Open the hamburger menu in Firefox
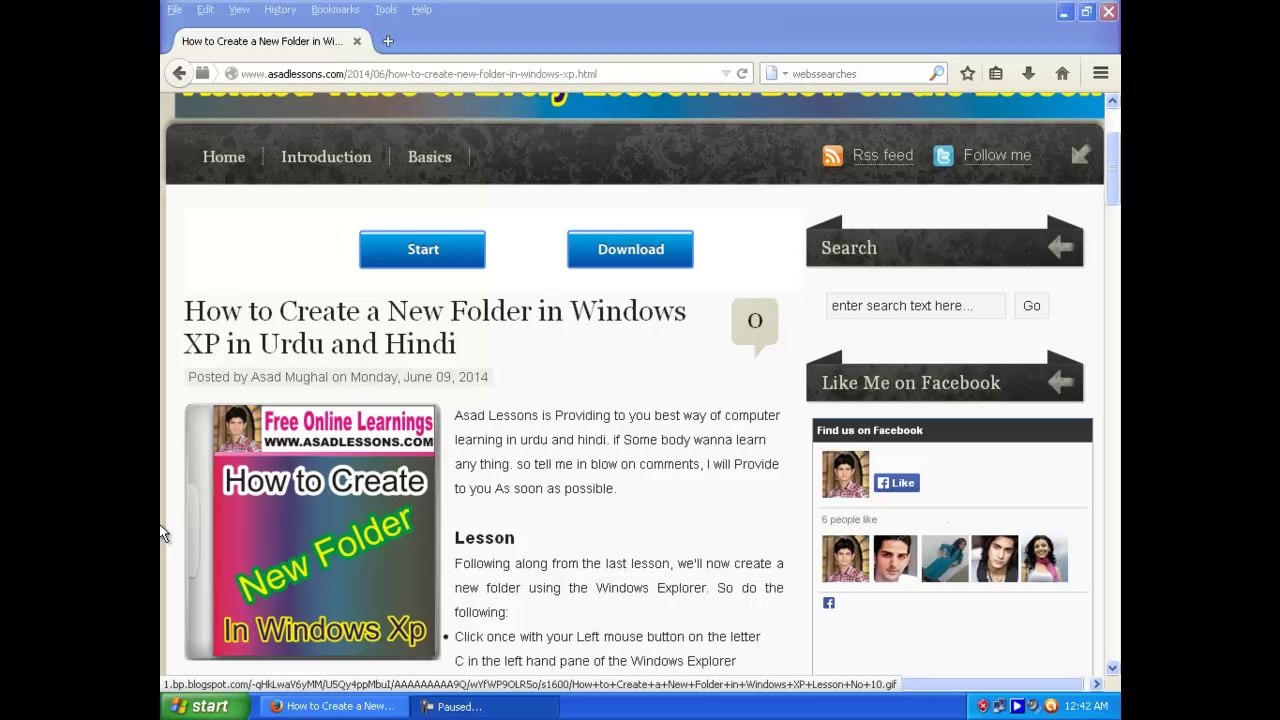The height and width of the screenshot is (720, 1280). click(x=1100, y=73)
